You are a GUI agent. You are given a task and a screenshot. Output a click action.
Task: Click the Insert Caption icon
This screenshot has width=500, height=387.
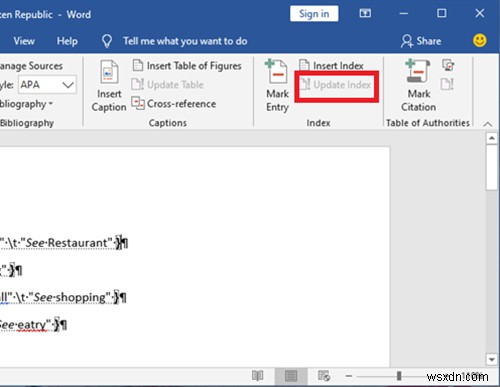(109, 71)
